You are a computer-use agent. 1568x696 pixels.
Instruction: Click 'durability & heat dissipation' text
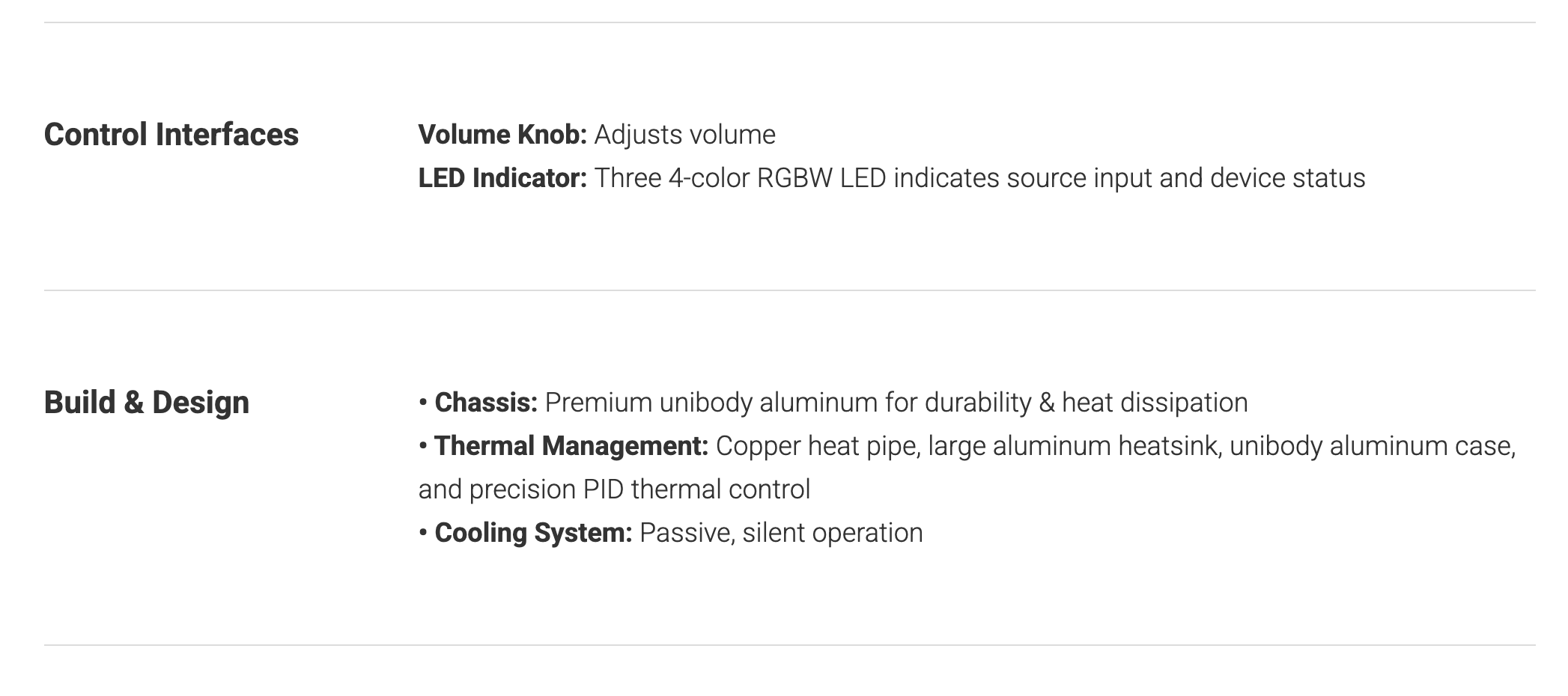(x=1086, y=403)
